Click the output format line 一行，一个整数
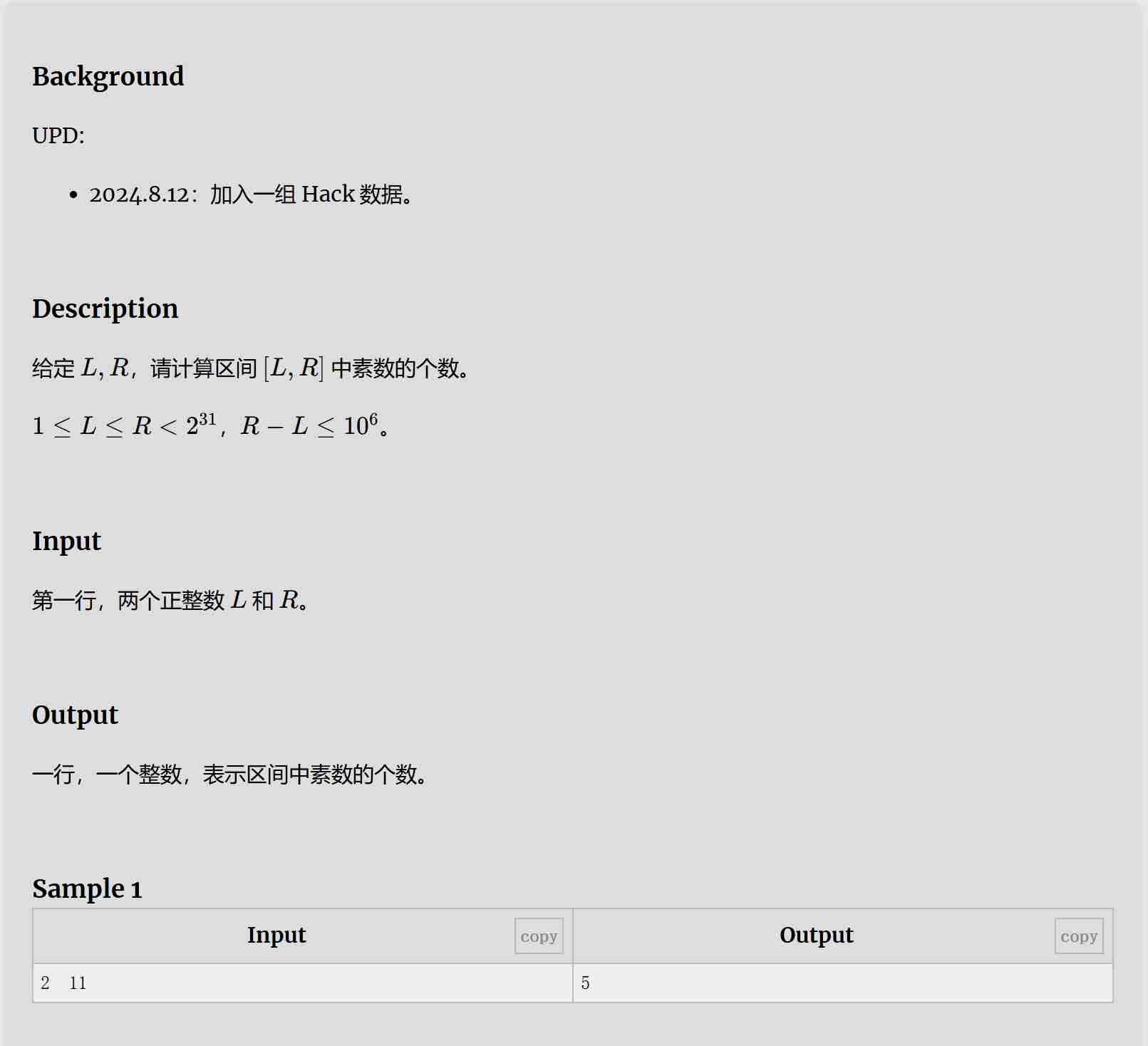 click(229, 775)
